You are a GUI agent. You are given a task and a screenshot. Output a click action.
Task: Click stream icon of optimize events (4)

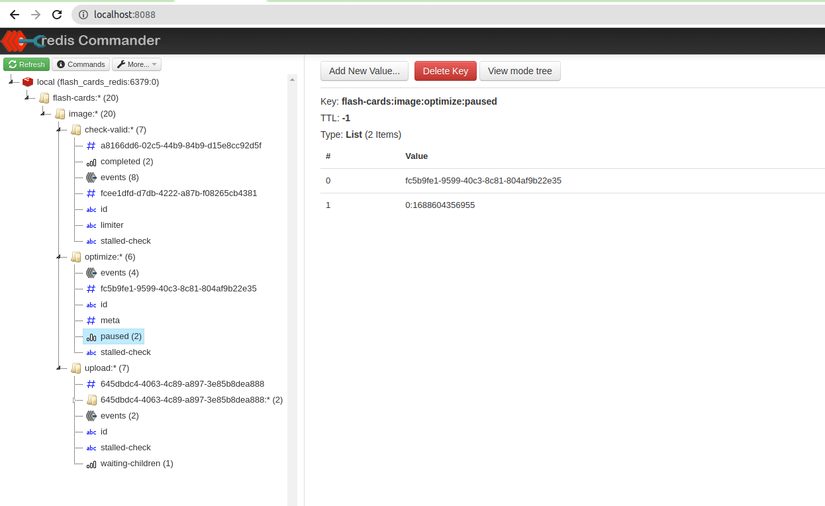tap(91, 272)
